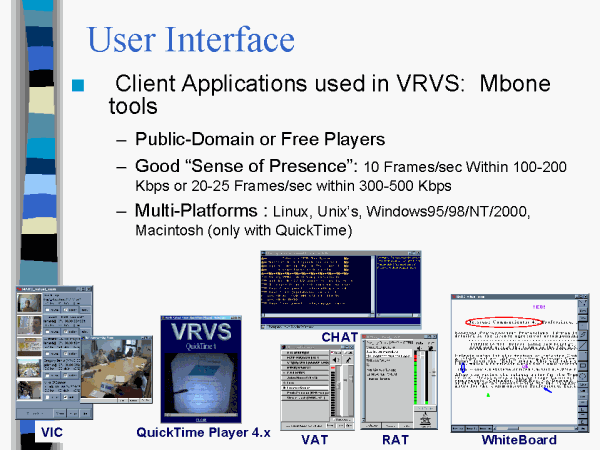Toggle color checkbox for first VIC participant

tap(65, 310)
